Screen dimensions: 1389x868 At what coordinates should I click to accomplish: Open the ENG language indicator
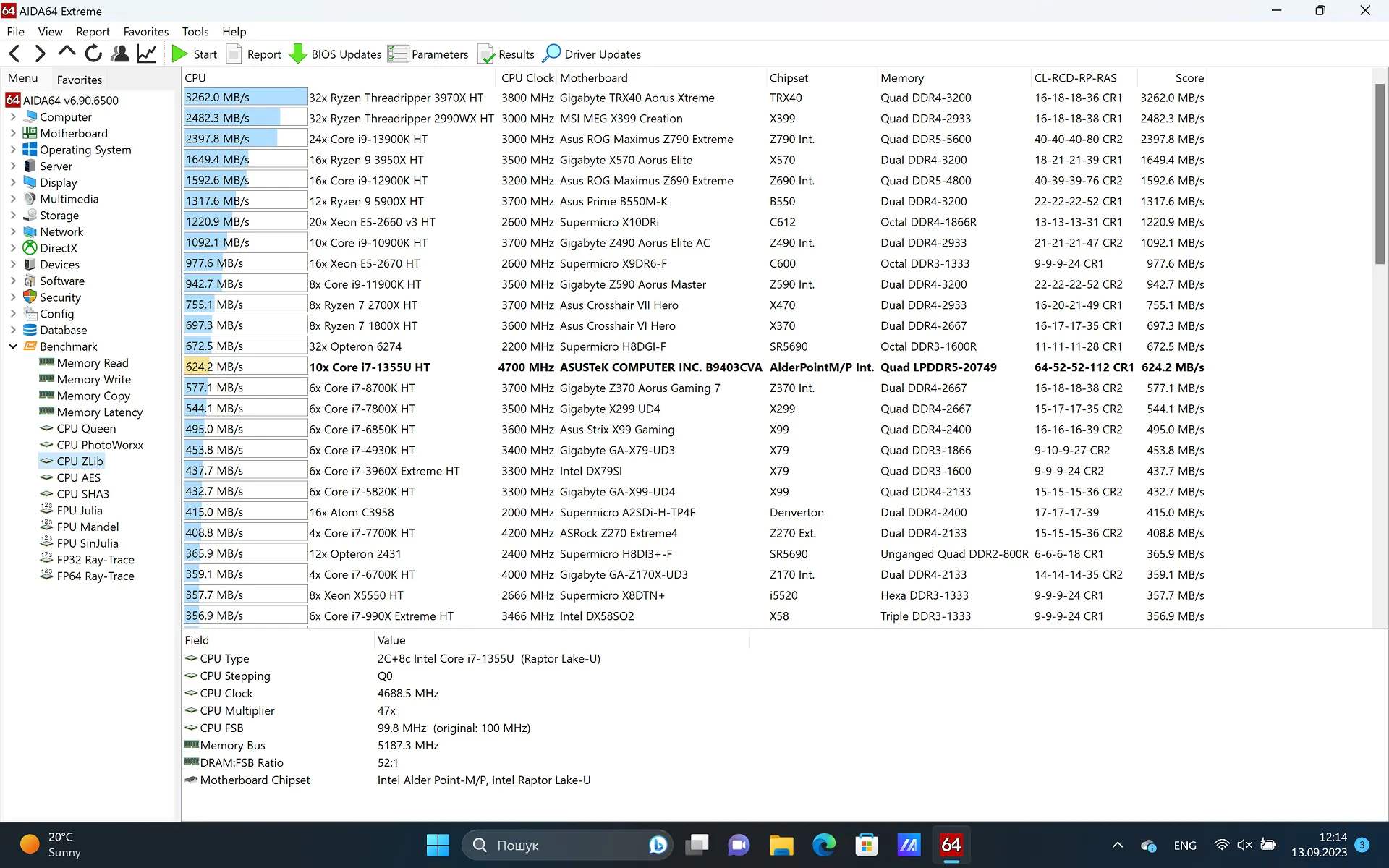pyautogui.click(x=1185, y=845)
